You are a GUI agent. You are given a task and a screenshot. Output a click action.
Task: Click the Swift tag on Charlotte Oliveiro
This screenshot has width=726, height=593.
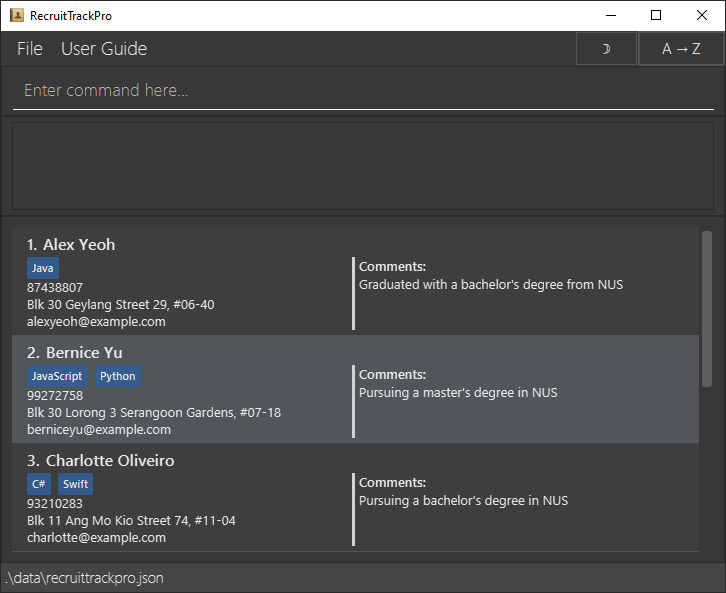75,484
